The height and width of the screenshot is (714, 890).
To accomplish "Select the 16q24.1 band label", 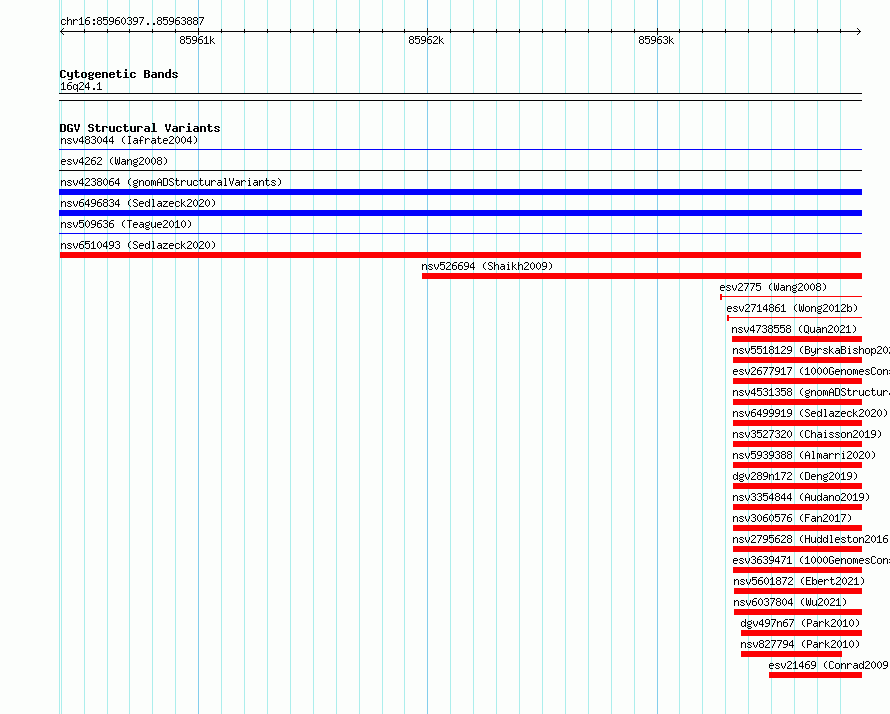I will click(x=81, y=86).
